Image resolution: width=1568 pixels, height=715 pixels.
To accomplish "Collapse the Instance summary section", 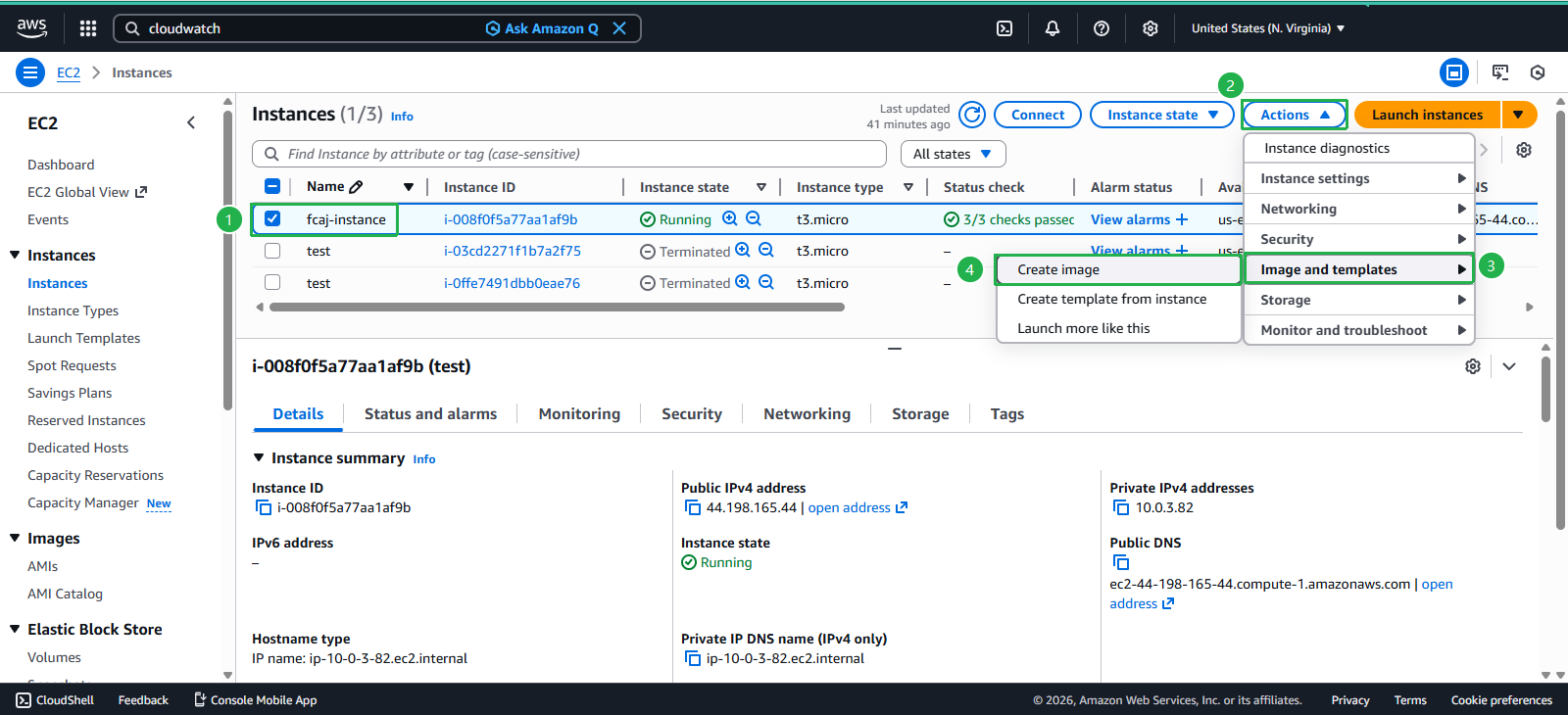I will point(259,457).
